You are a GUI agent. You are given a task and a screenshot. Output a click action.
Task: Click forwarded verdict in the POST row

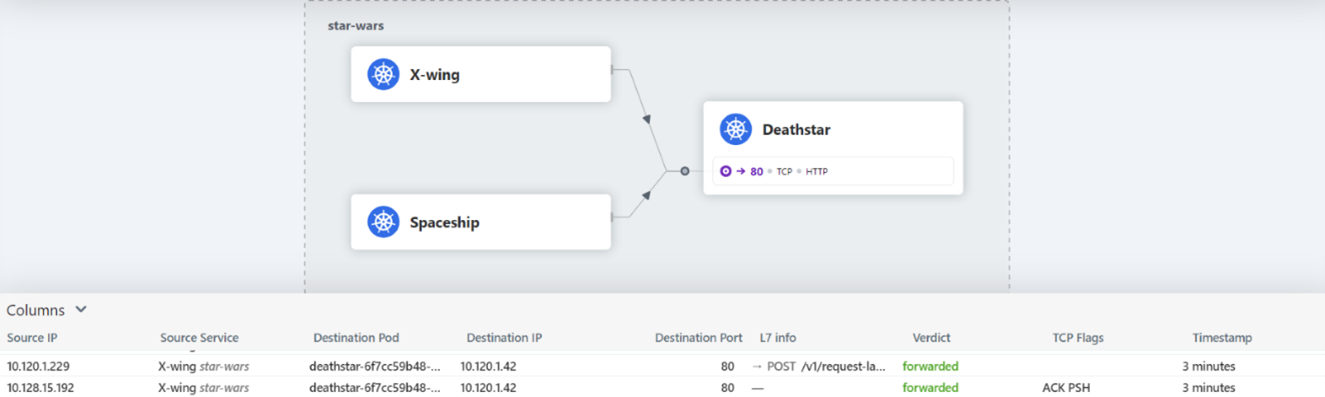[930, 366]
